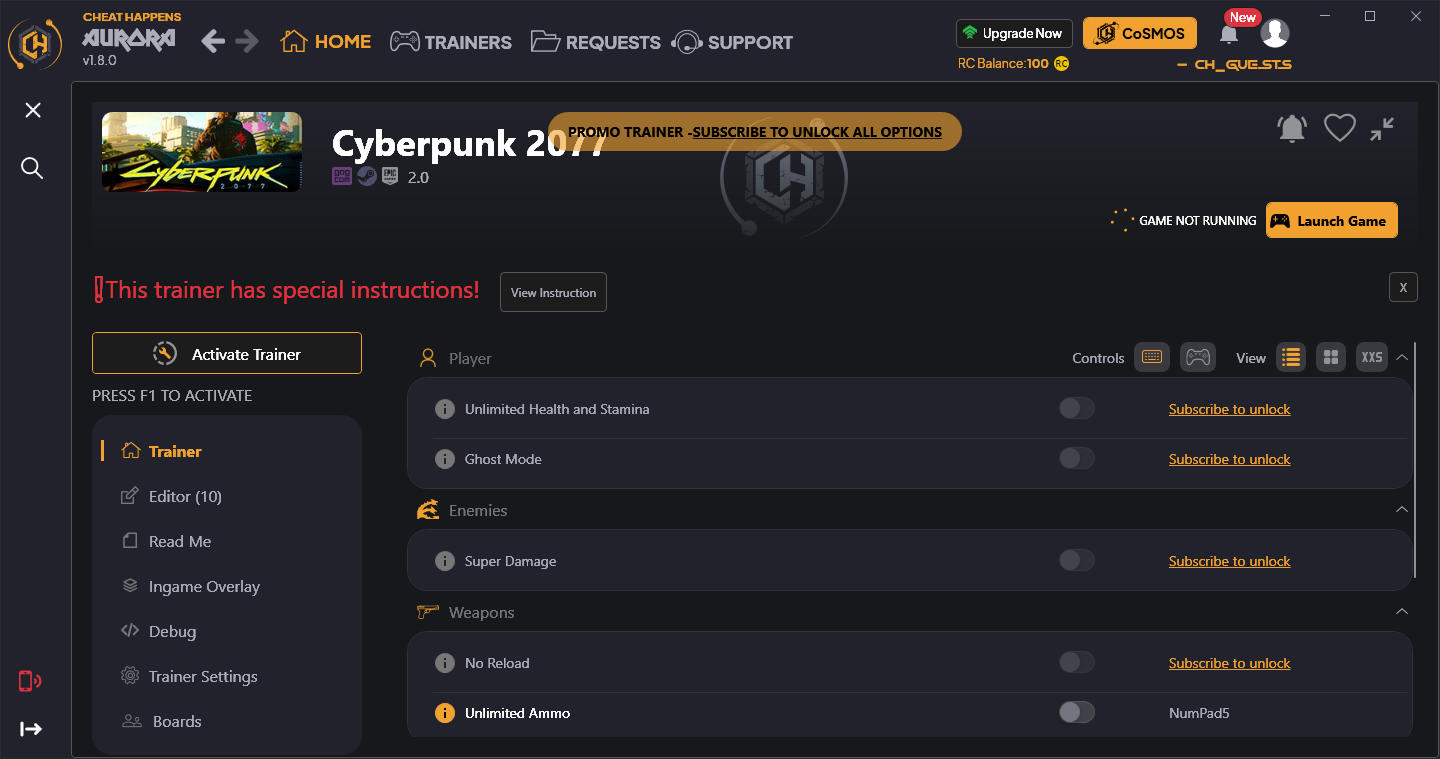Toggle No Reload switch

coord(1077,662)
